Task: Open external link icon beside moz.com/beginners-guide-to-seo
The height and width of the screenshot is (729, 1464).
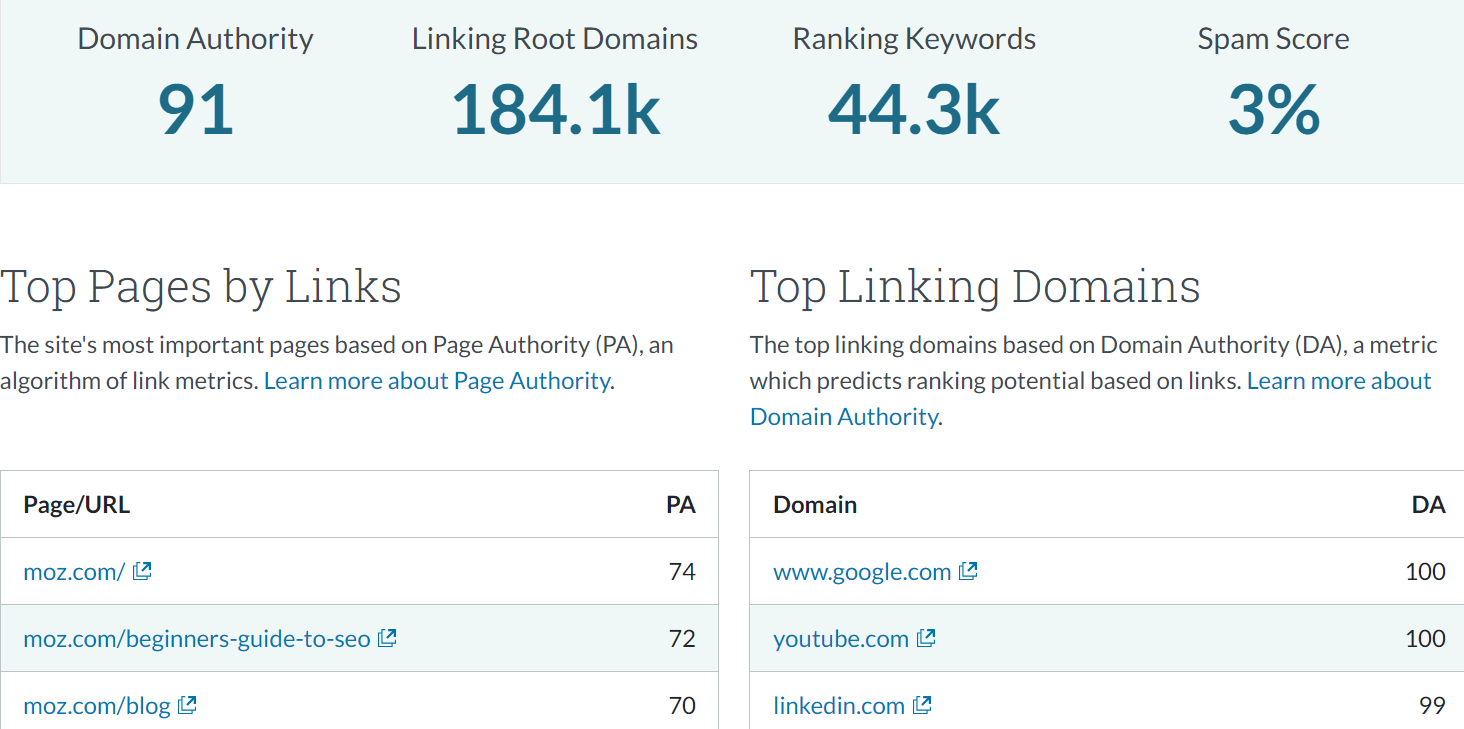Action: tap(387, 638)
